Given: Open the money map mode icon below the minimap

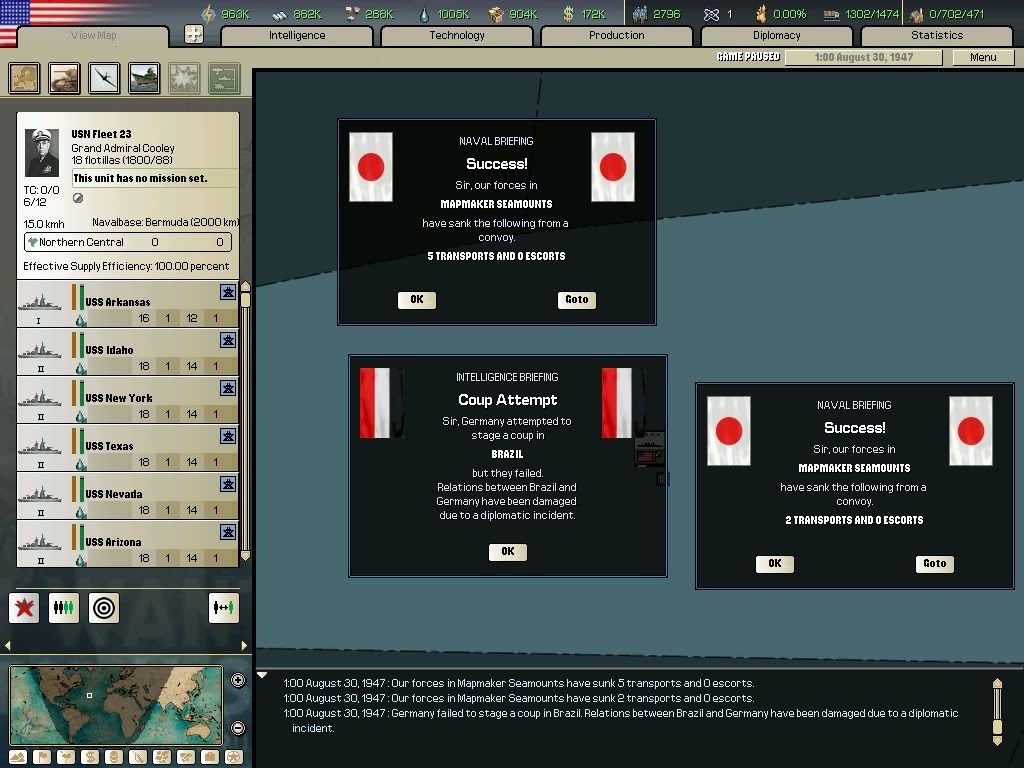Looking at the screenshot, I should (x=88, y=757).
